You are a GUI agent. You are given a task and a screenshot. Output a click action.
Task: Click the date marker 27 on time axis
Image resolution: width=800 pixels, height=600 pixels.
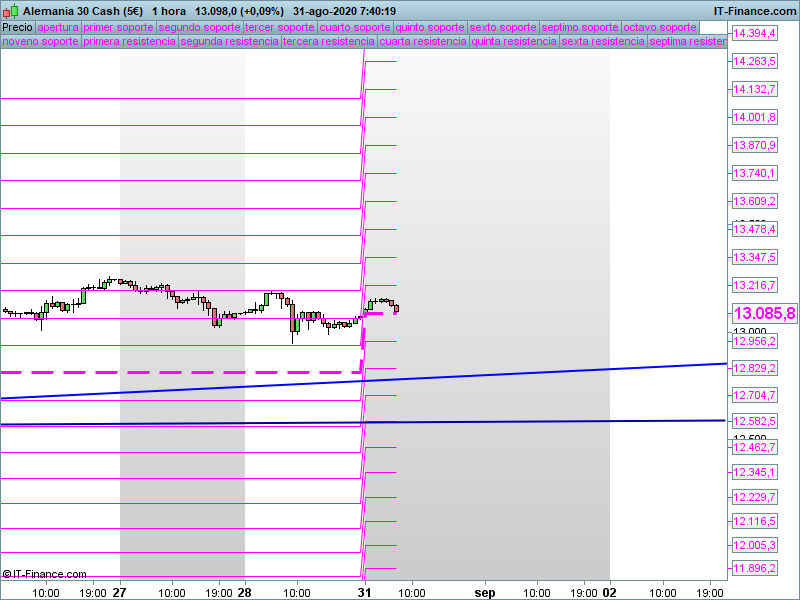click(x=119, y=592)
